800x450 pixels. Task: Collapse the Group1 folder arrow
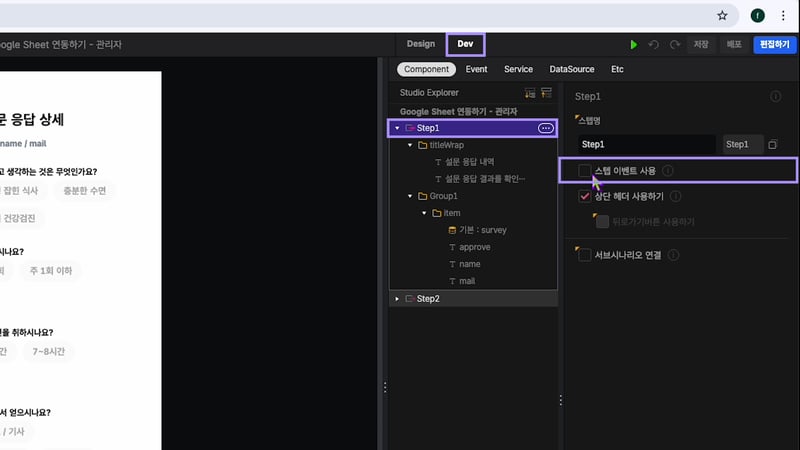(410, 196)
